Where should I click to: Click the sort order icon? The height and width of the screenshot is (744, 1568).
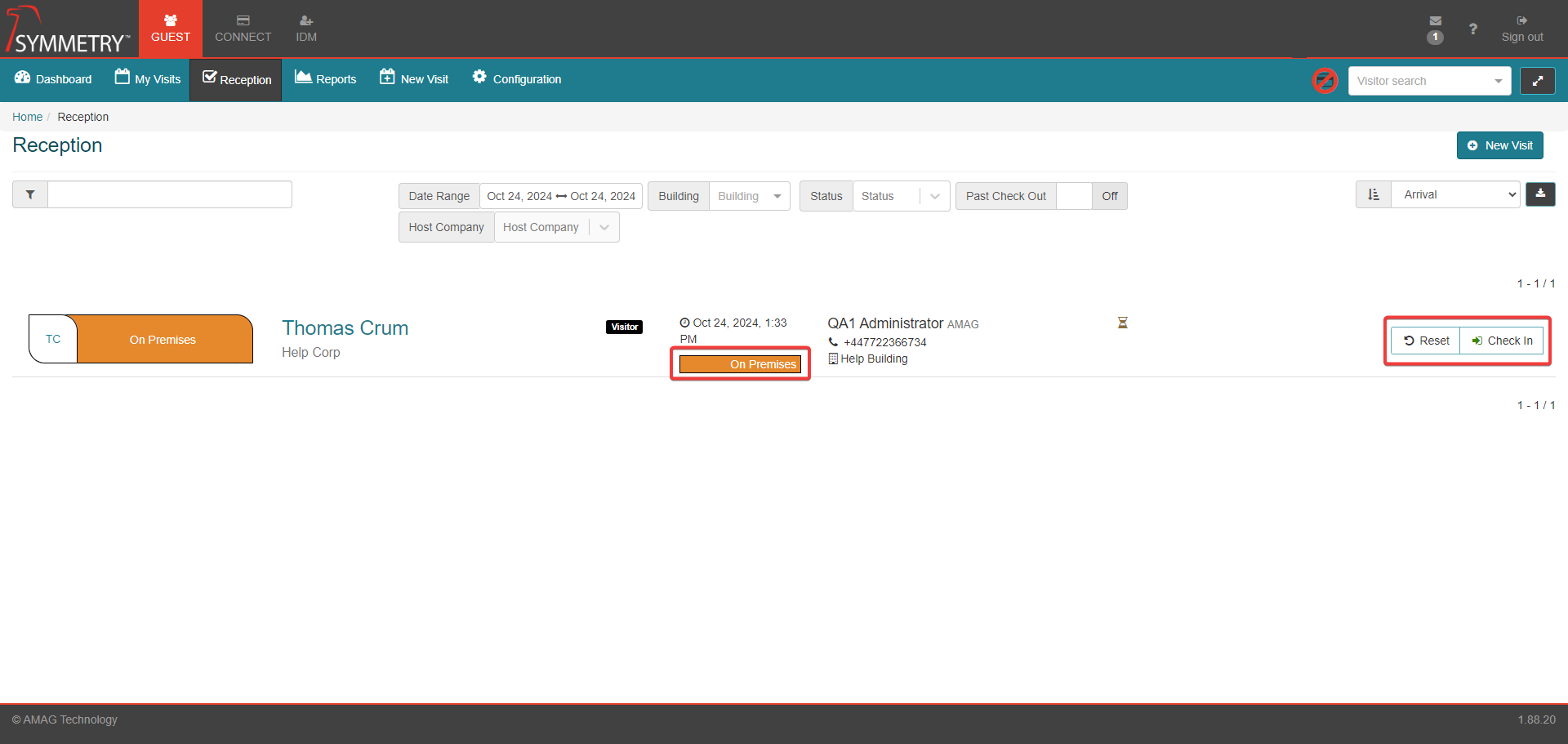point(1374,194)
